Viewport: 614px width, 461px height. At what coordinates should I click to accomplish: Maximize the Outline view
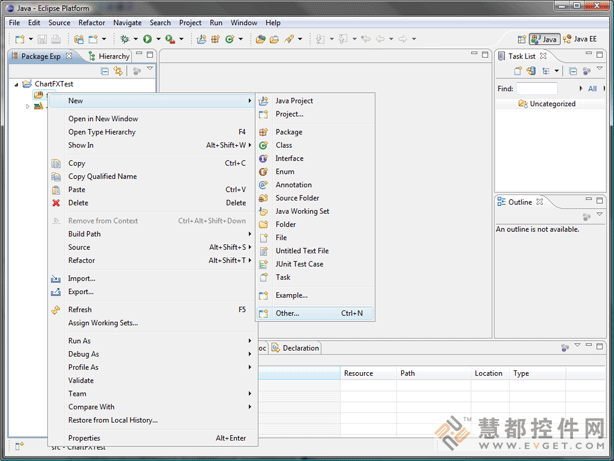pyautogui.click(x=600, y=200)
